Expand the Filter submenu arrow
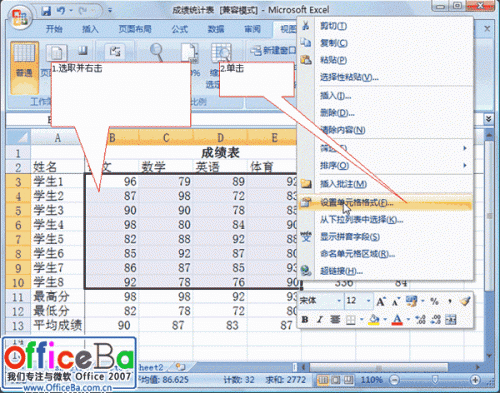 (x=465, y=148)
